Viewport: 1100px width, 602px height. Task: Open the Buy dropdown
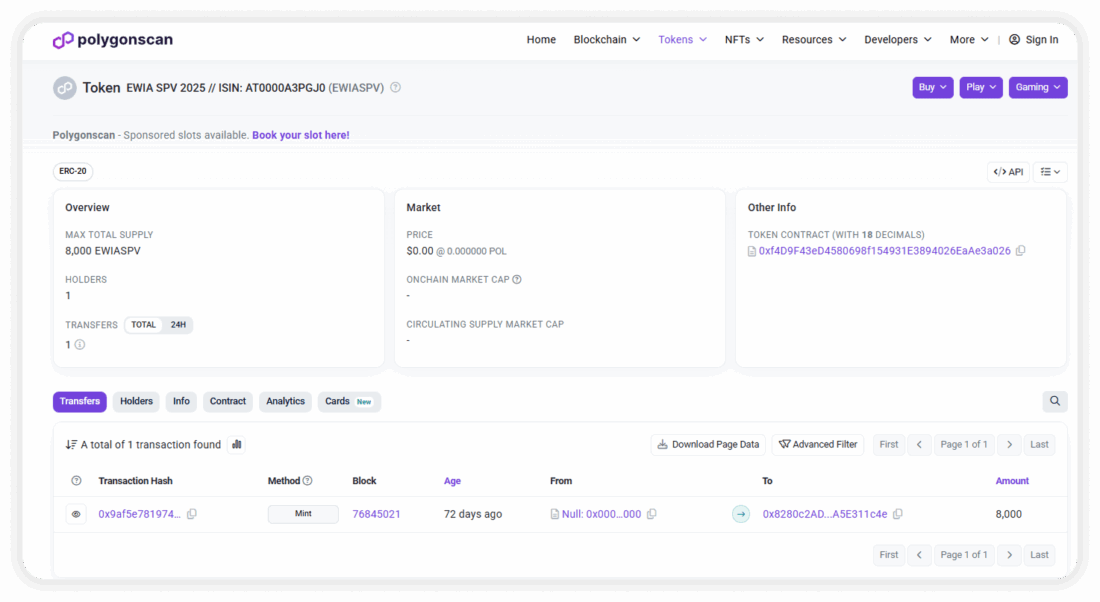pyautogui.click(x=932, y=88)
